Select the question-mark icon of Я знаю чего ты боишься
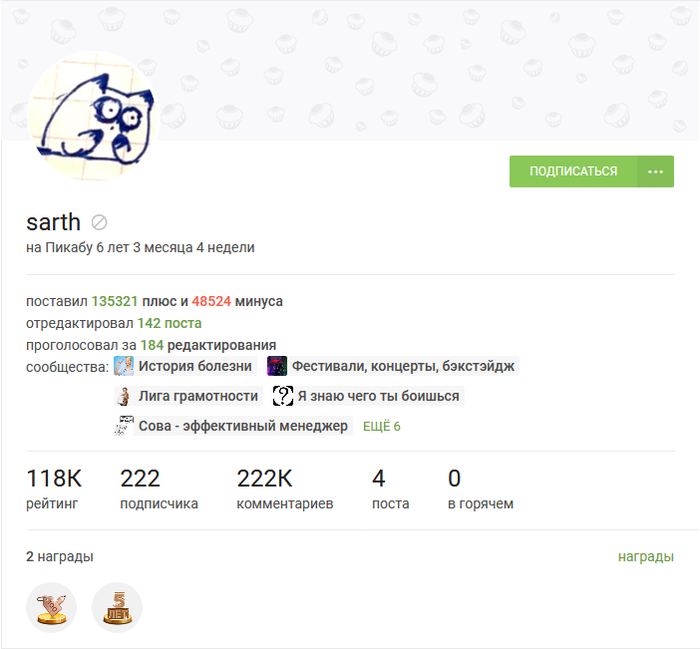The height and width of the screenshot is (649, 700). click(283, 396)
